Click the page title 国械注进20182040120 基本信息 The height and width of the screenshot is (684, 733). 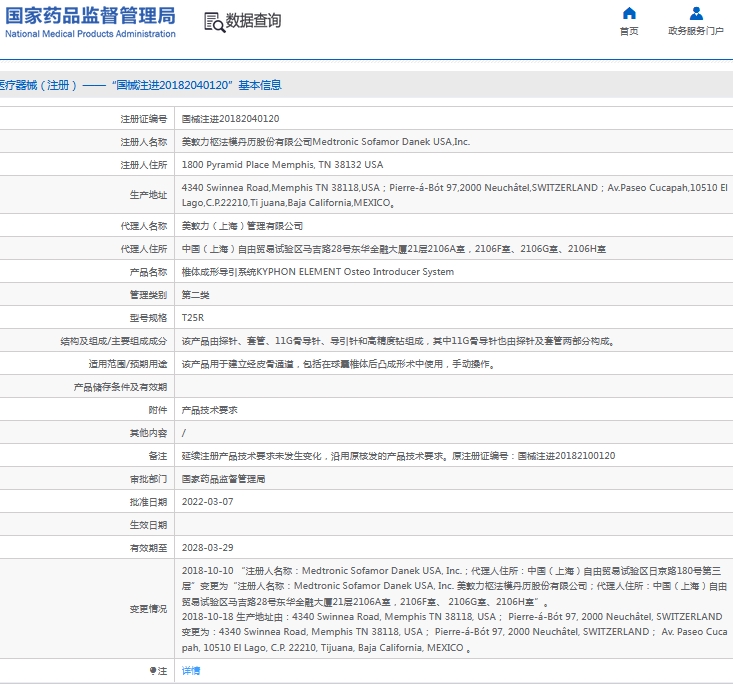coord(140,85)
